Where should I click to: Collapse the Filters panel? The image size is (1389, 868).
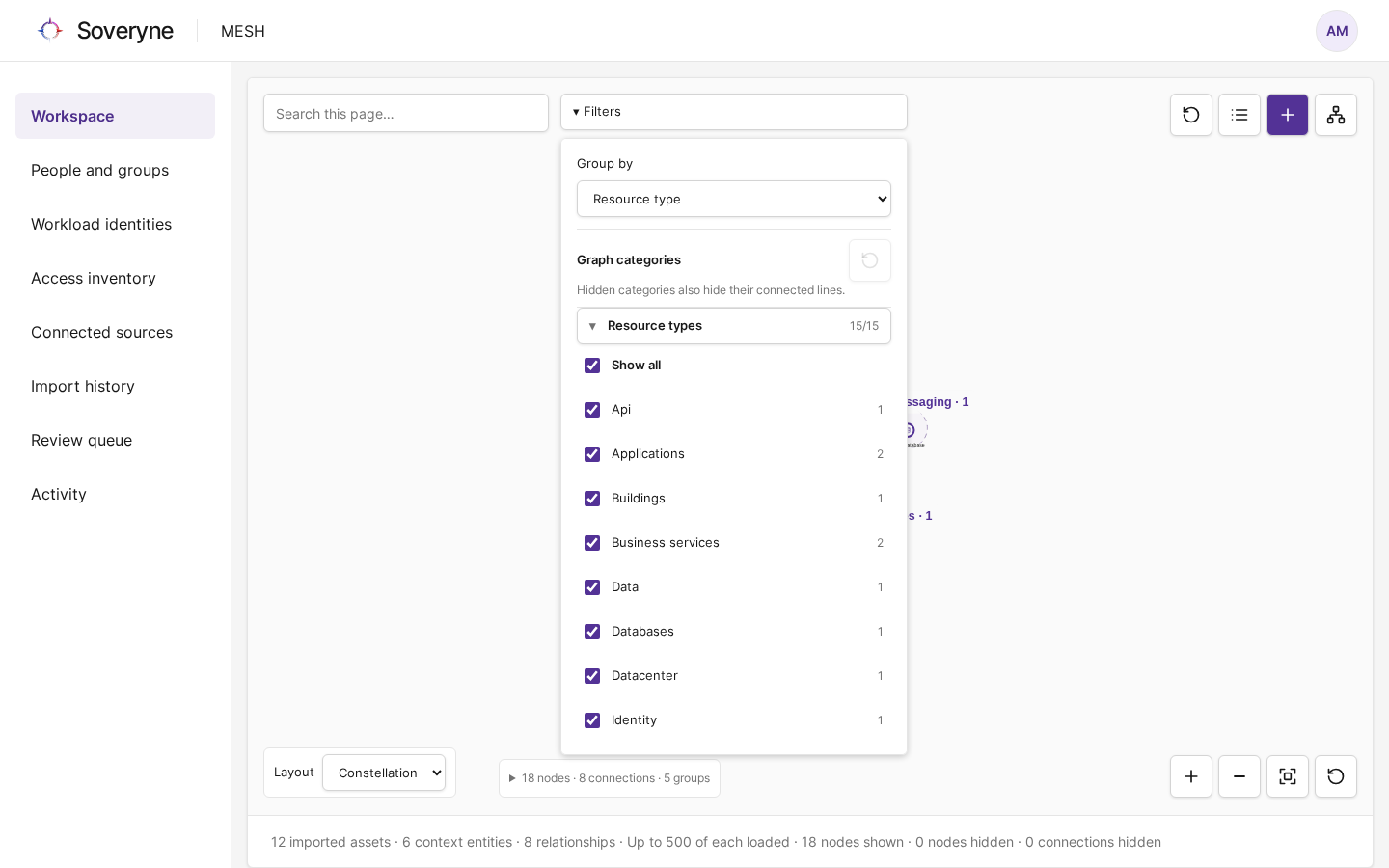734,112
